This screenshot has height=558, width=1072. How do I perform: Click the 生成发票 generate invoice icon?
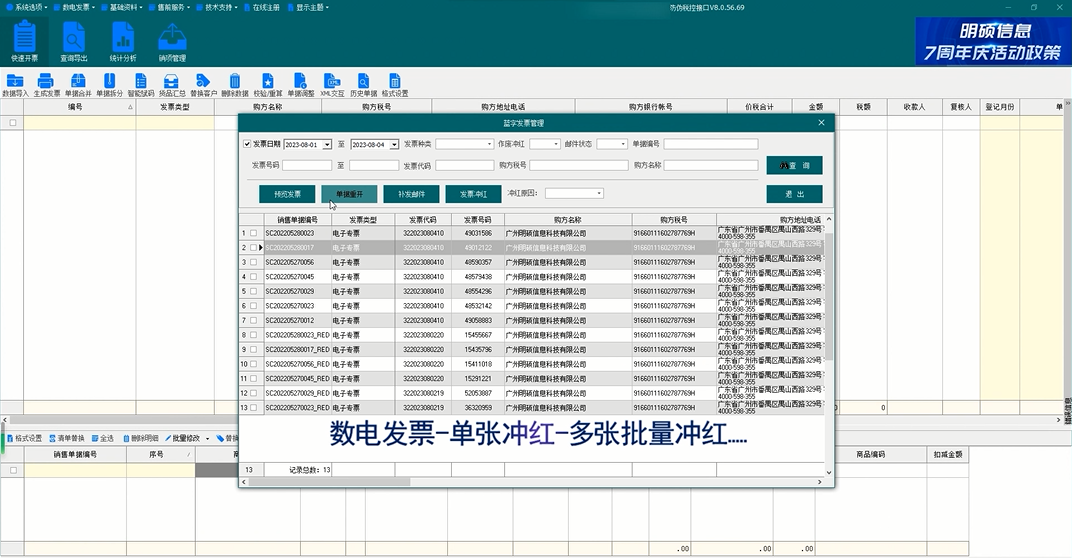coord(46,85)
